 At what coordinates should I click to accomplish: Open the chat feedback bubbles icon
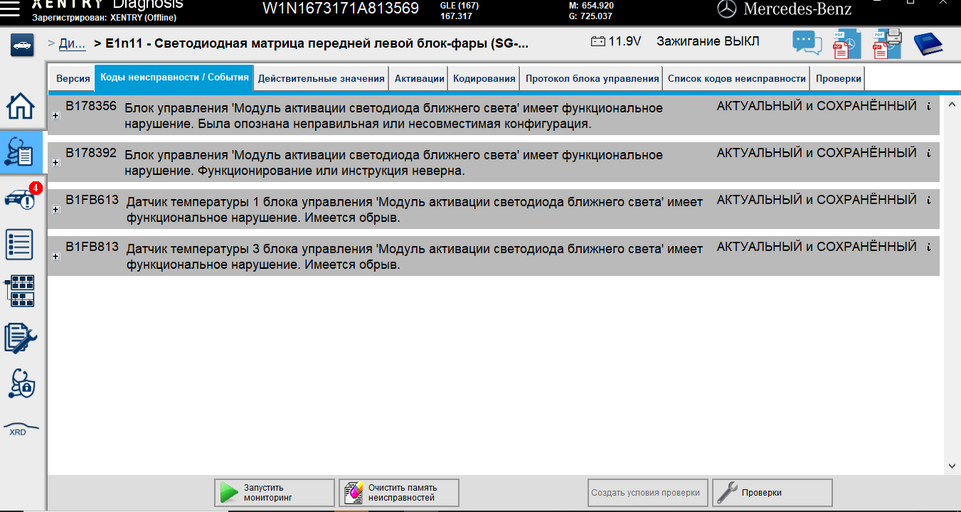807,44
